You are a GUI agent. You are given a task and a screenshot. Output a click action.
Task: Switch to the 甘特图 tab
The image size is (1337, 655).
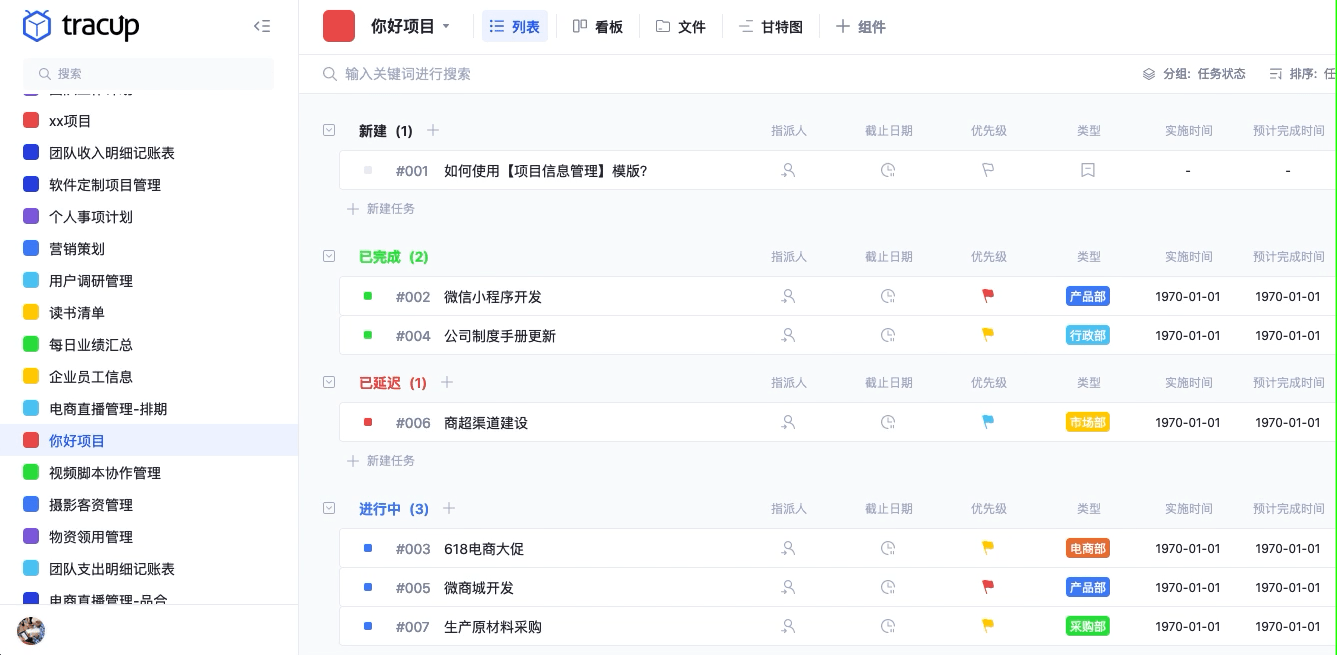770,26
